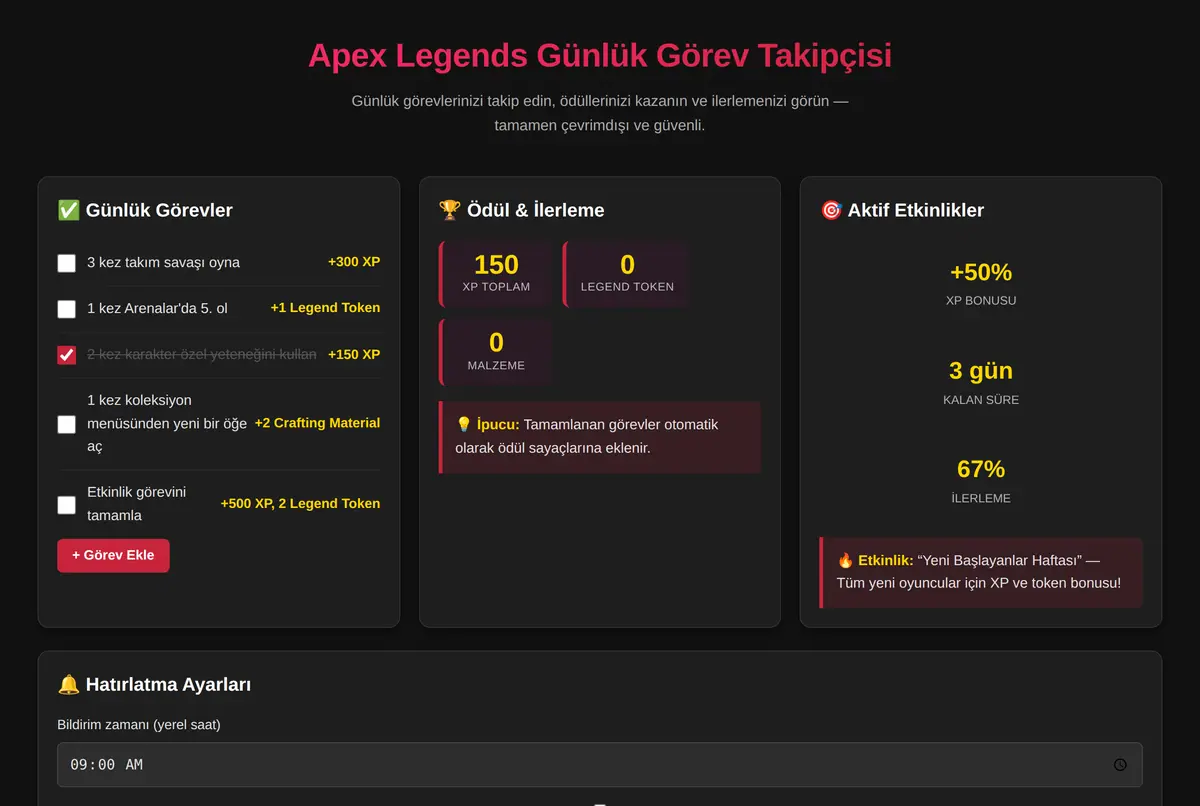
Task: Click the '+ Görev Ekle' button
Action: pos(113,555)
